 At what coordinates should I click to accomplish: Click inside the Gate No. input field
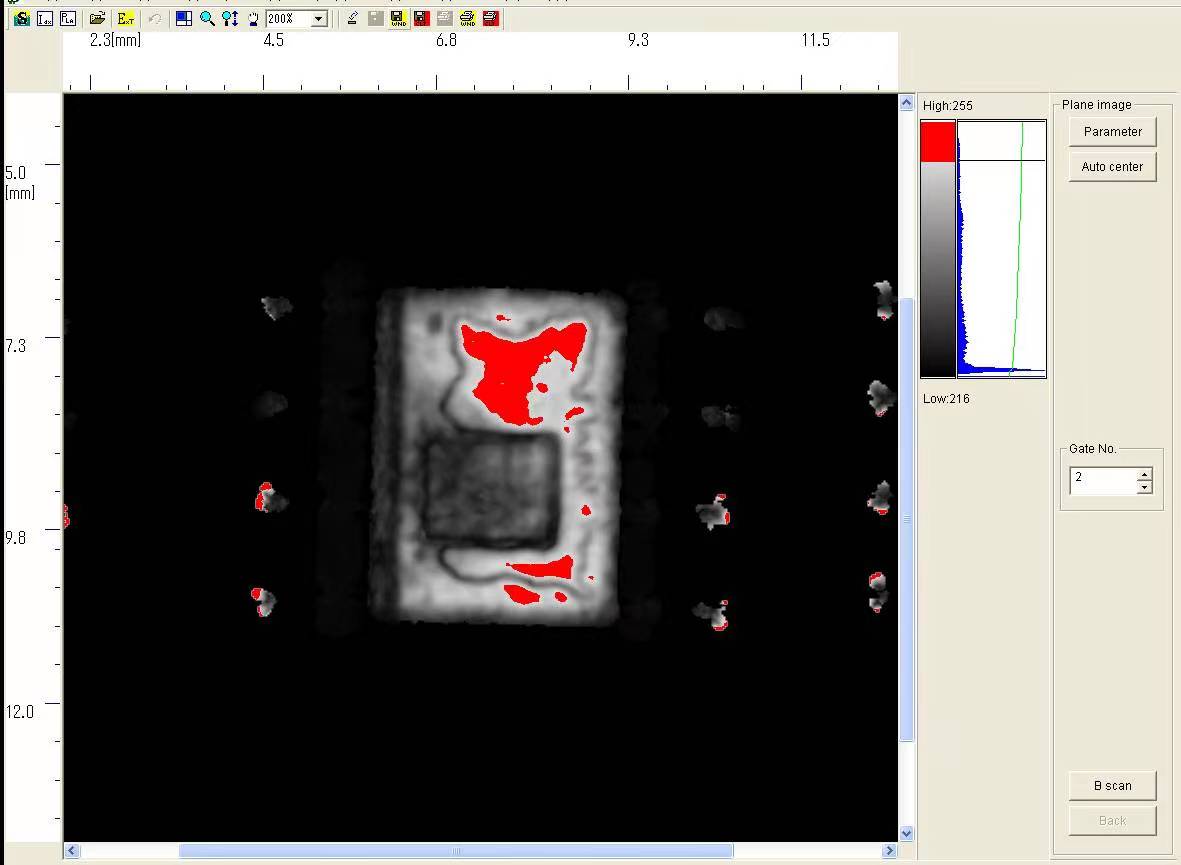(x=1102, y=480)
